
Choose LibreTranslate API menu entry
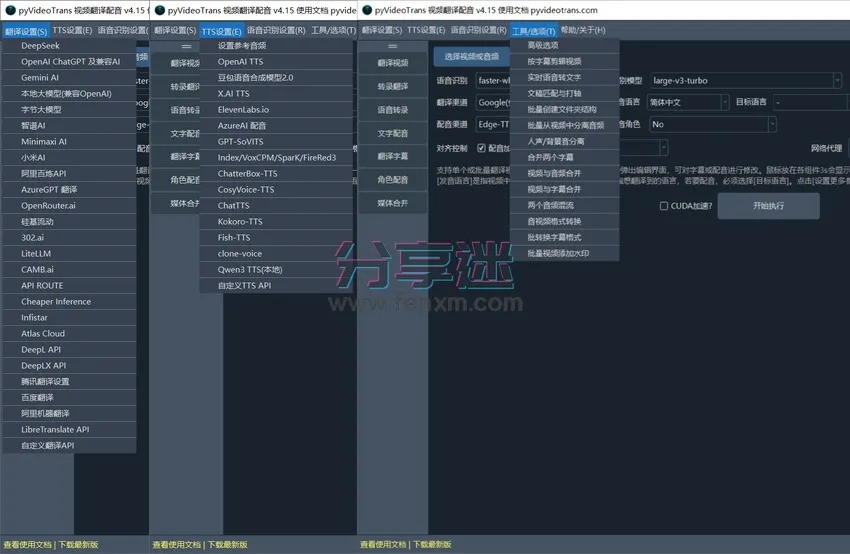[x=69, y=430]
